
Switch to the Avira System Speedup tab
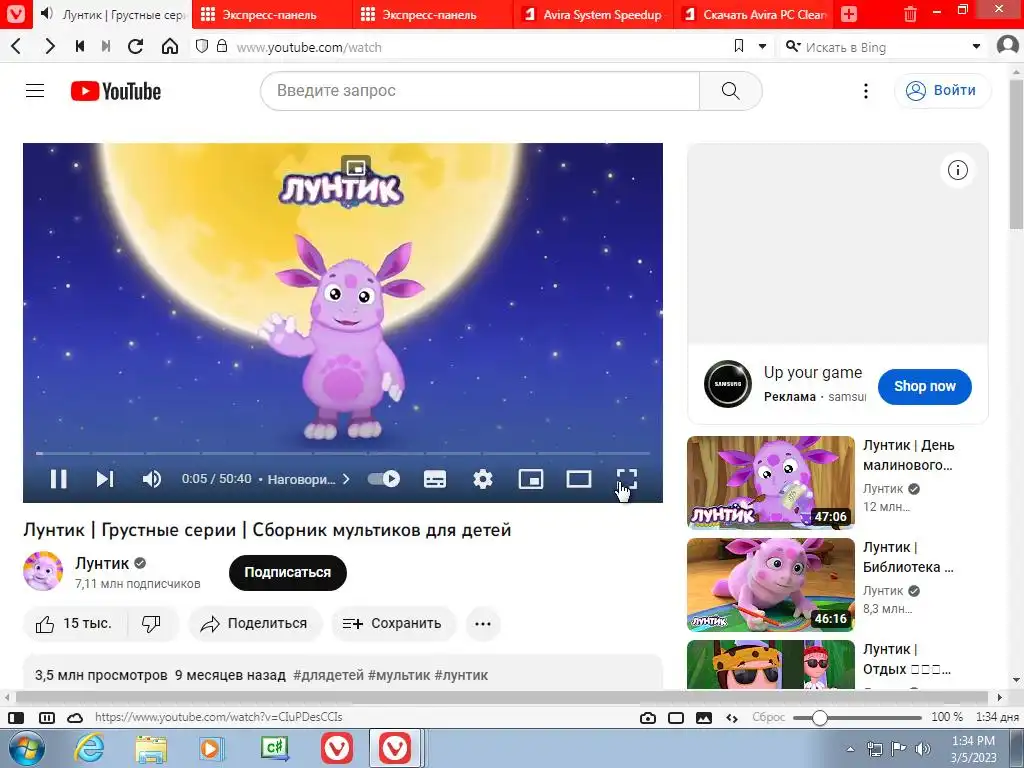click(x=593, y=14)
